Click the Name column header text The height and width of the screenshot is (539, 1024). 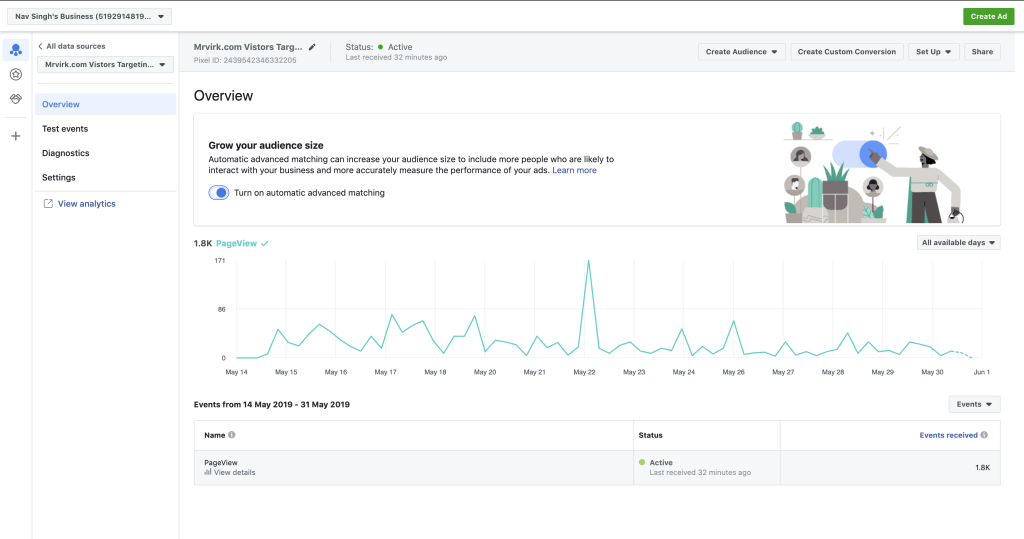click(x=214, y=435)
